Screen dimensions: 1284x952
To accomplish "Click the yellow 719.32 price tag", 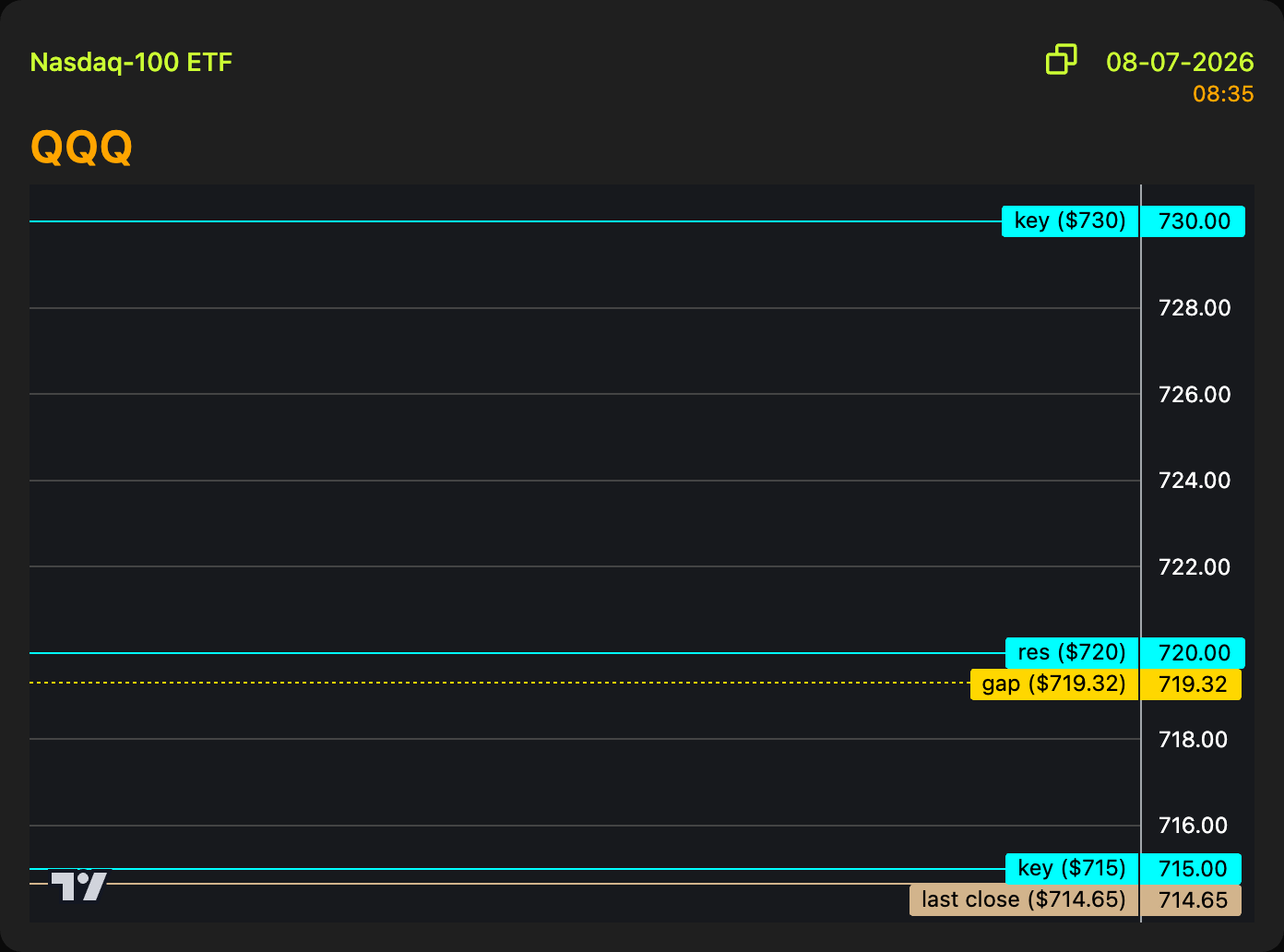I will point(1192,684).
